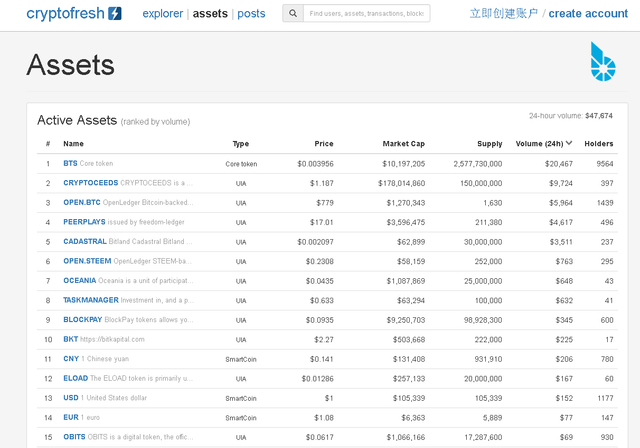Click the BTS holders count 9564
This screenshot has width=640, height=448.
[605, 164]
